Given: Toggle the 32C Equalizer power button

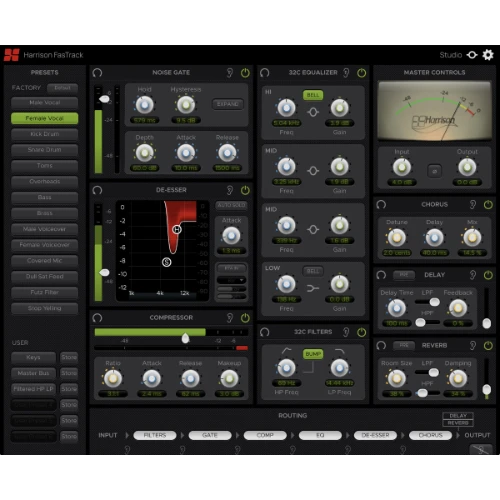Looking at the screenshot, I should [362, 73].
